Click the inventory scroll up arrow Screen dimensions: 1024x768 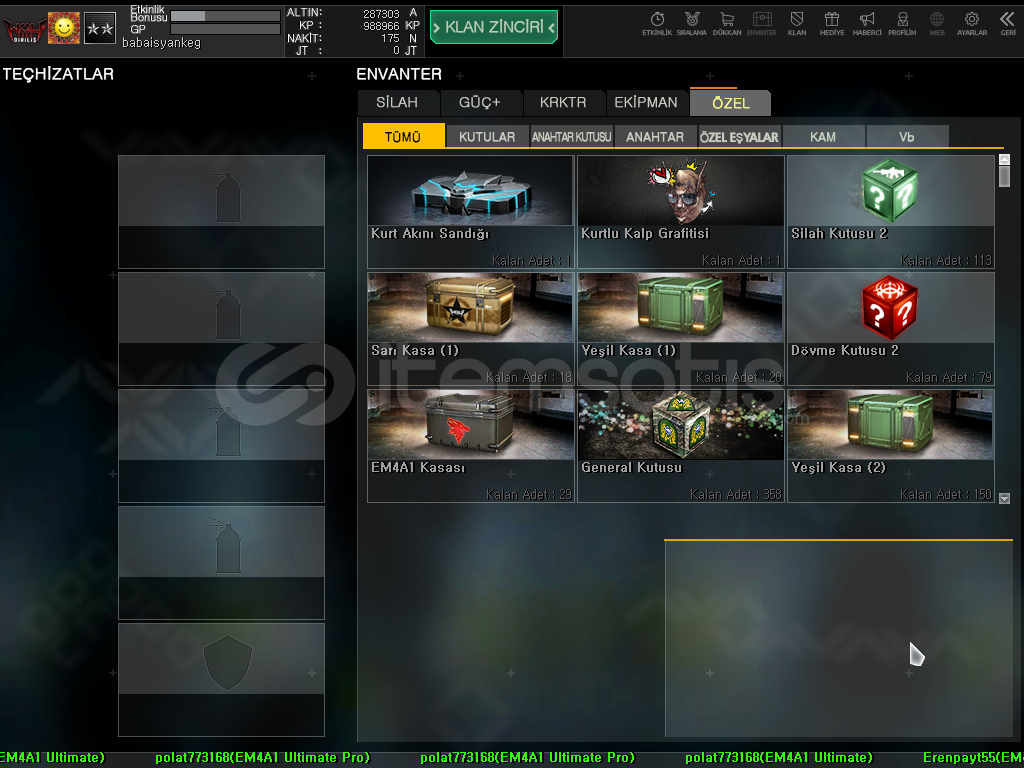[1004, 159]
